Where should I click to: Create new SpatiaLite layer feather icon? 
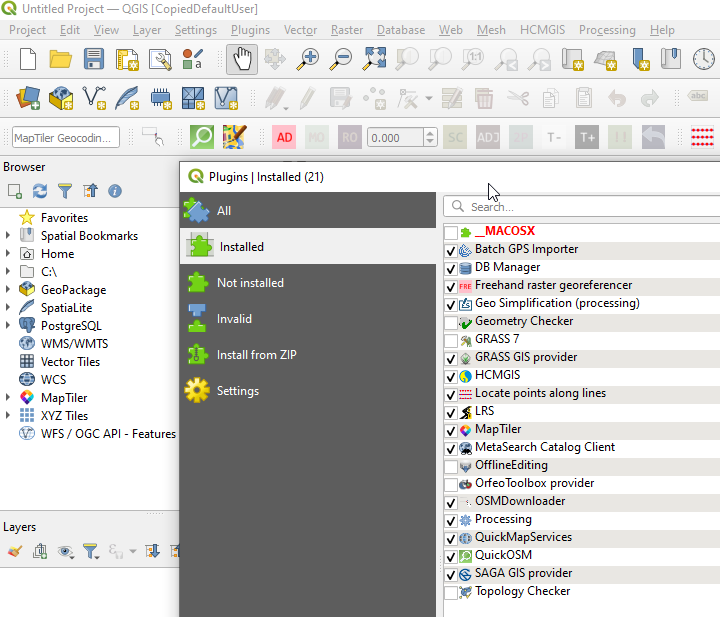[x=127, y=98]
